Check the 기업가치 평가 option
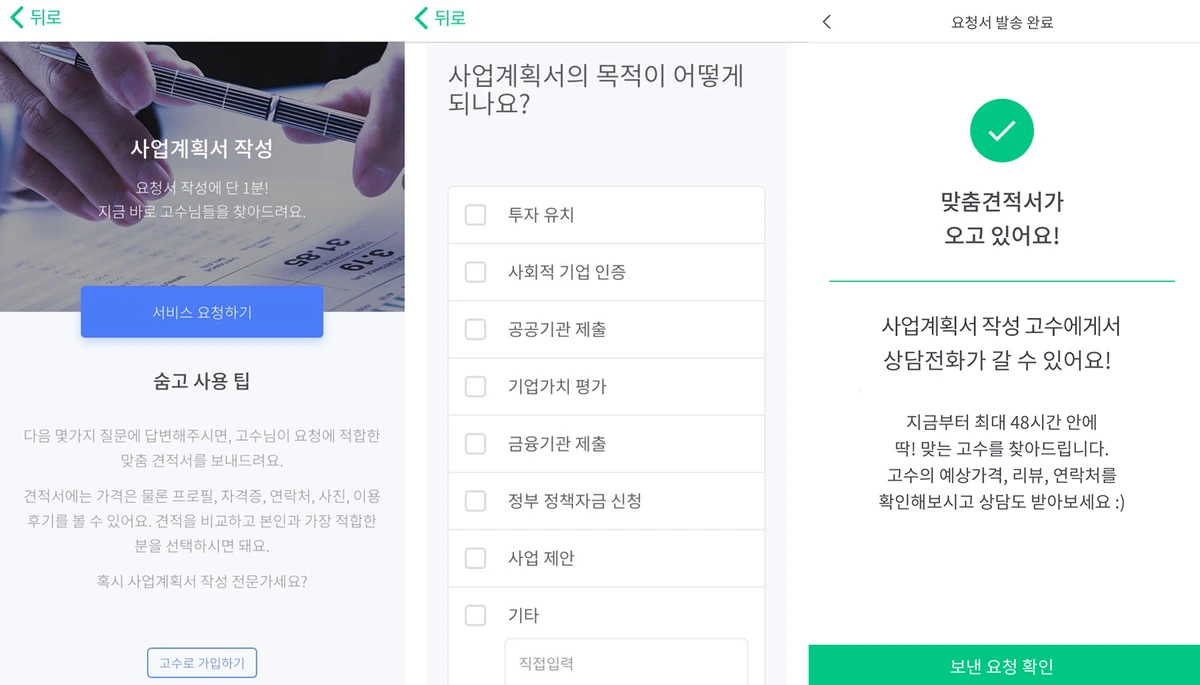The image size is (1200, 685). pos(475,386)
